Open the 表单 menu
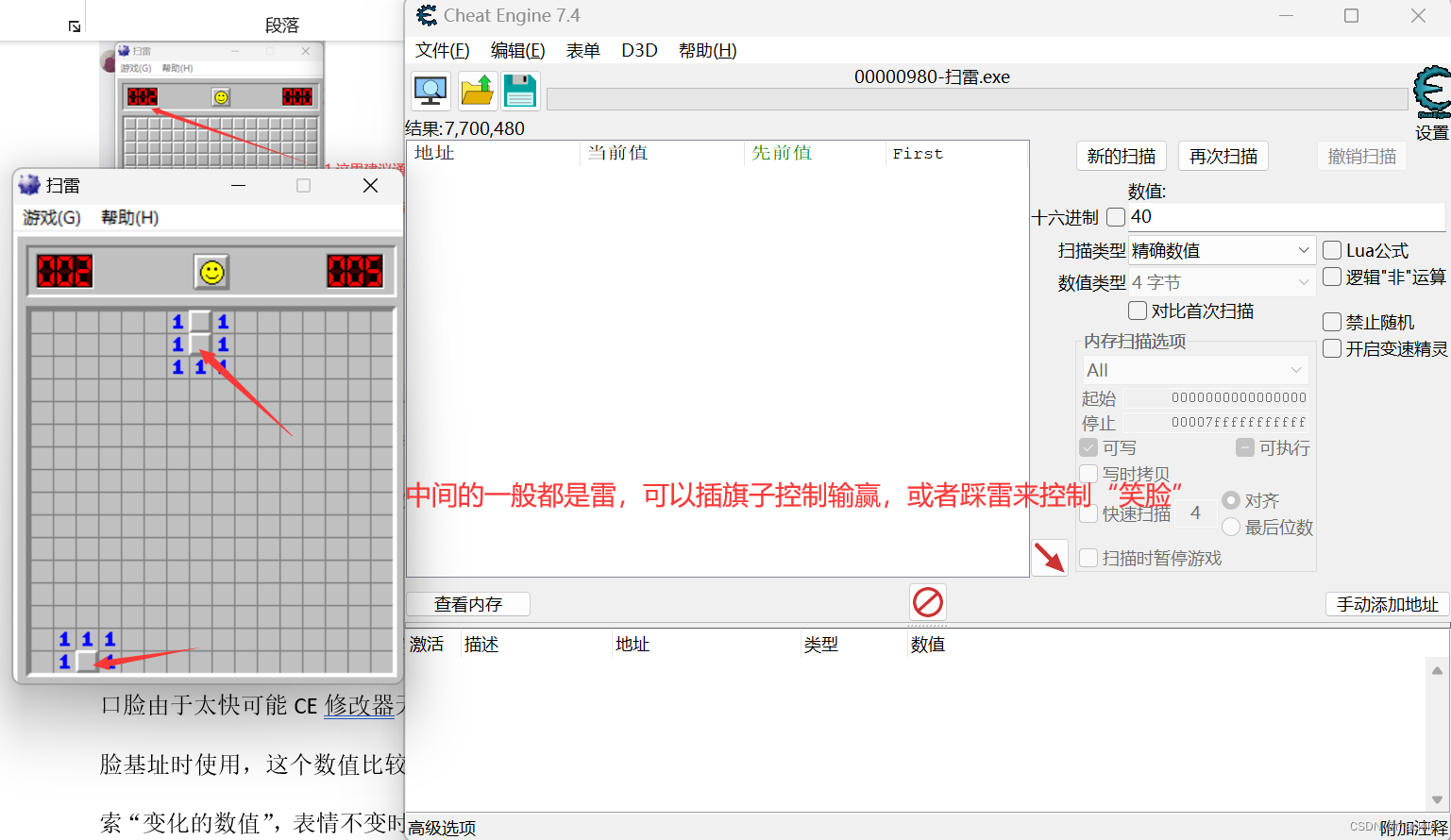 [x=583, y=51]
